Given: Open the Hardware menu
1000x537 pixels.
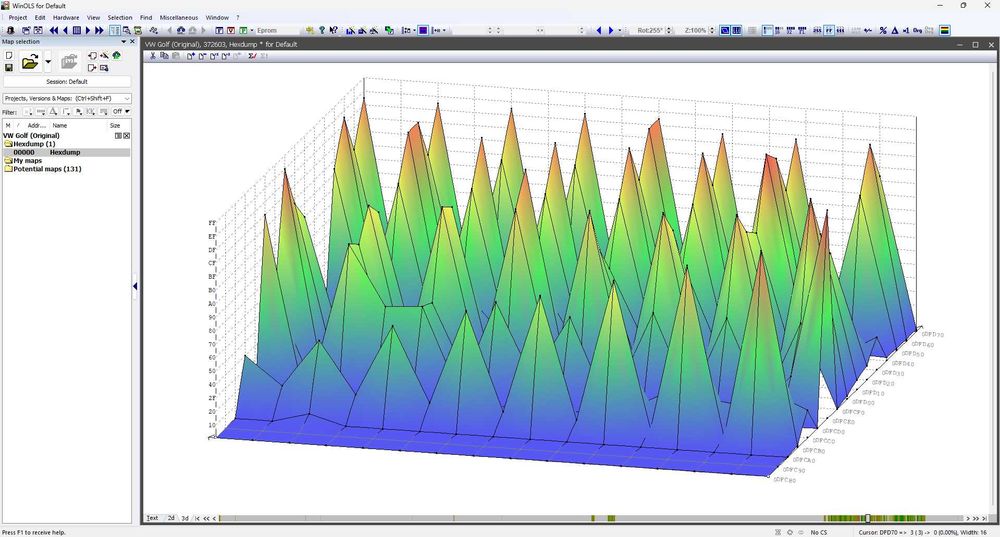Looking at the screenshot, I should coord(66,17).
